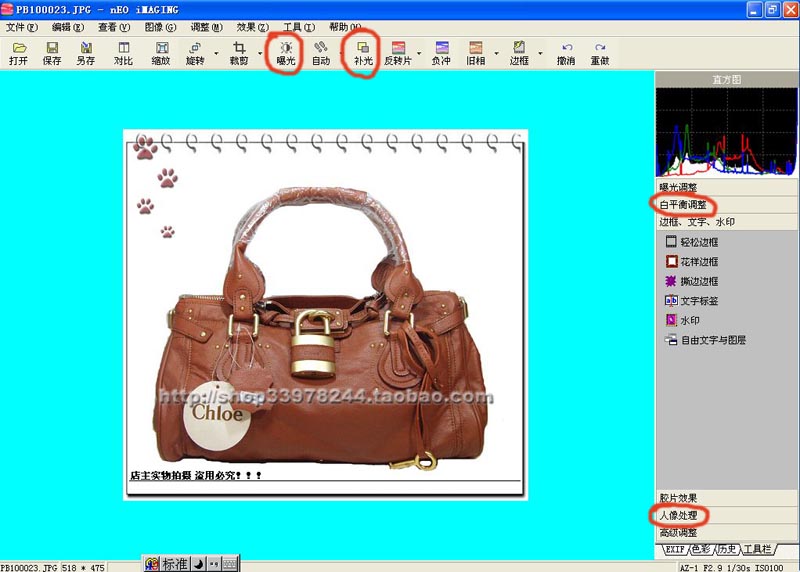
Task: Open 轻松边框 simple border tool
Action: point(692,242)
